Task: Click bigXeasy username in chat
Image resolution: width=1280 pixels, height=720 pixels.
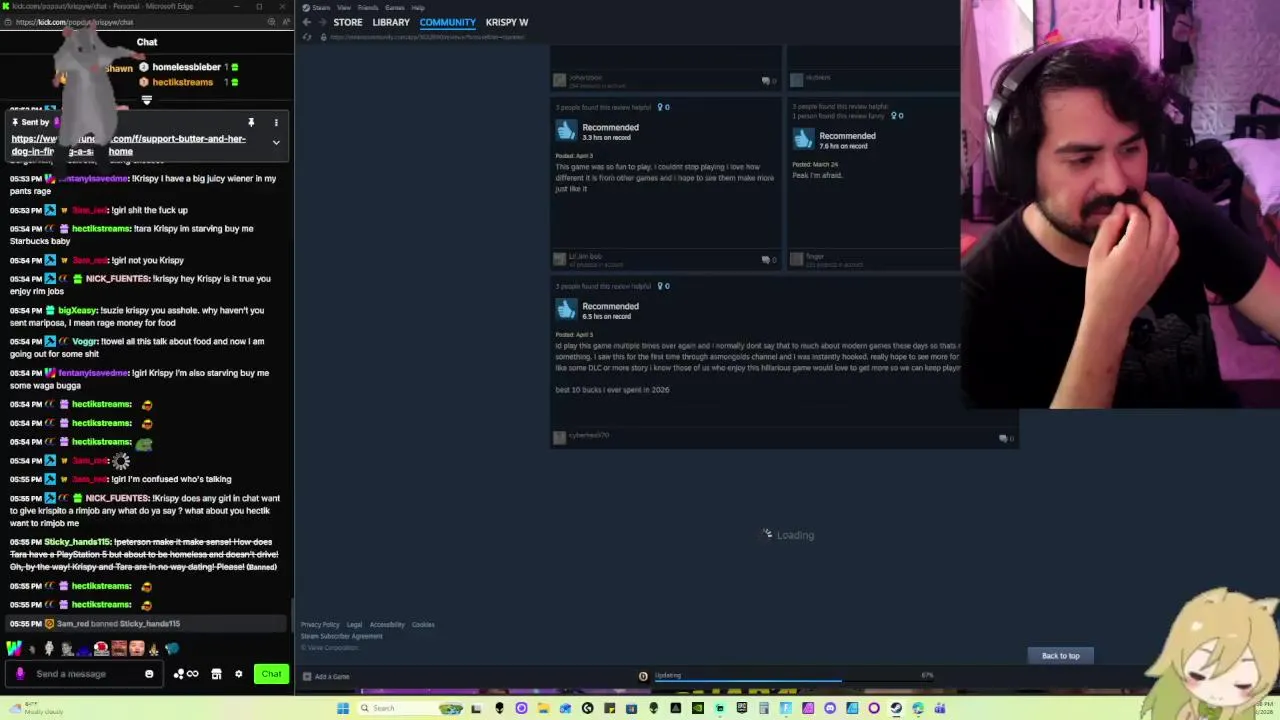Action: coord(77,310)
